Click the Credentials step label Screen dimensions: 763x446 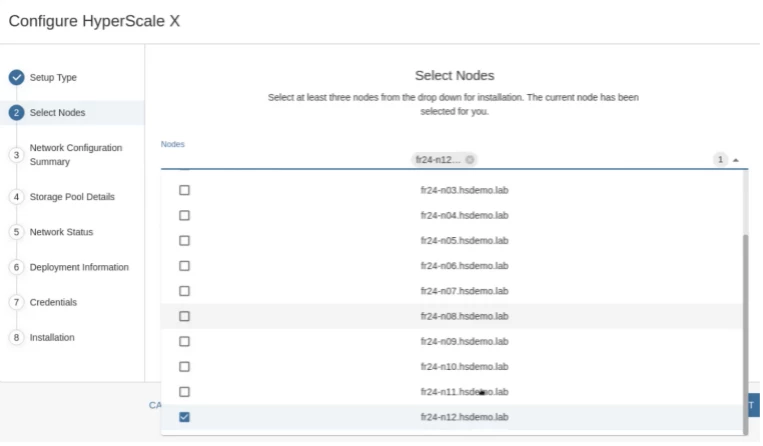54,302
